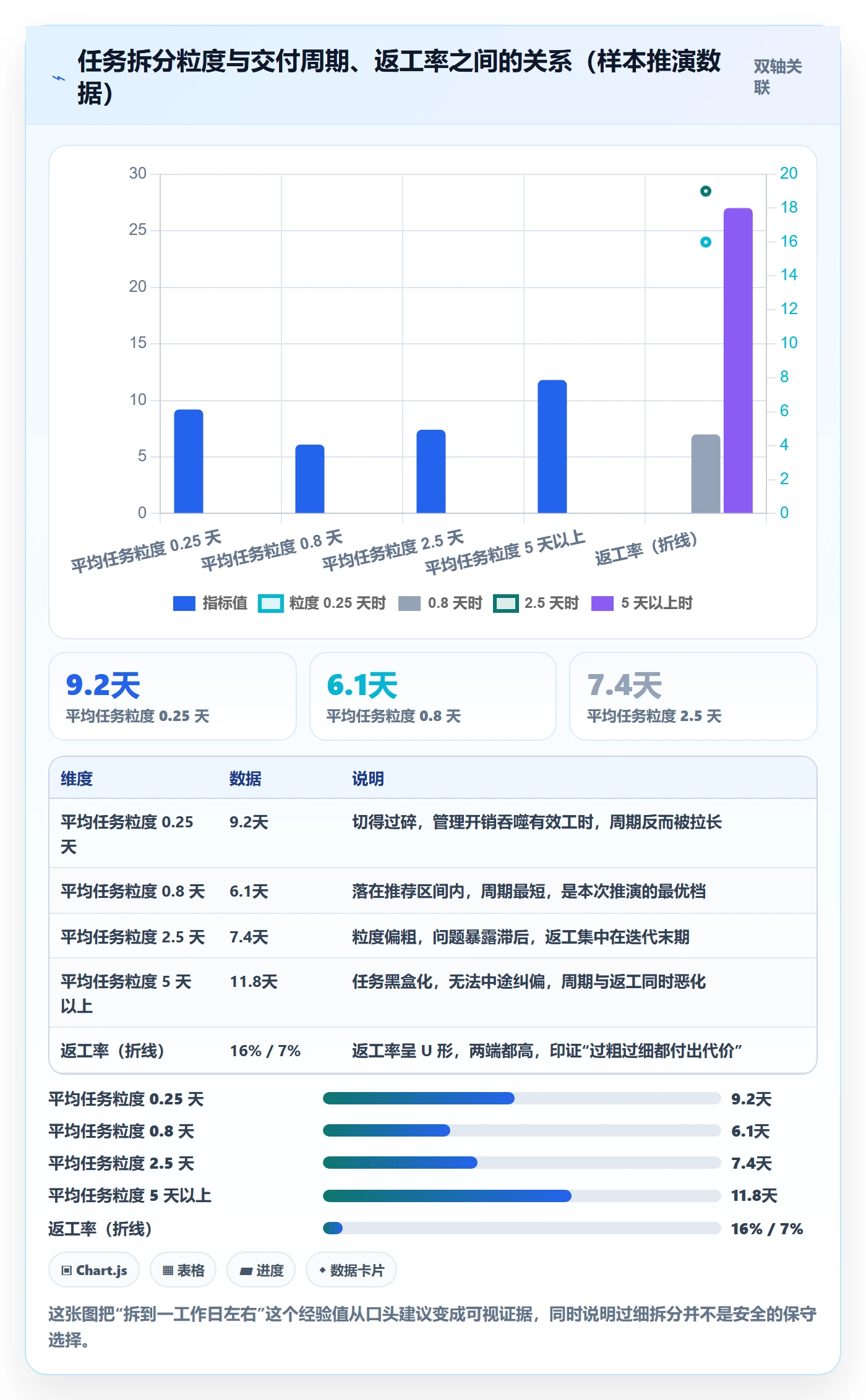Toggle the 指标值 legend item
The image size is (866, 1400).
(210, 603)
